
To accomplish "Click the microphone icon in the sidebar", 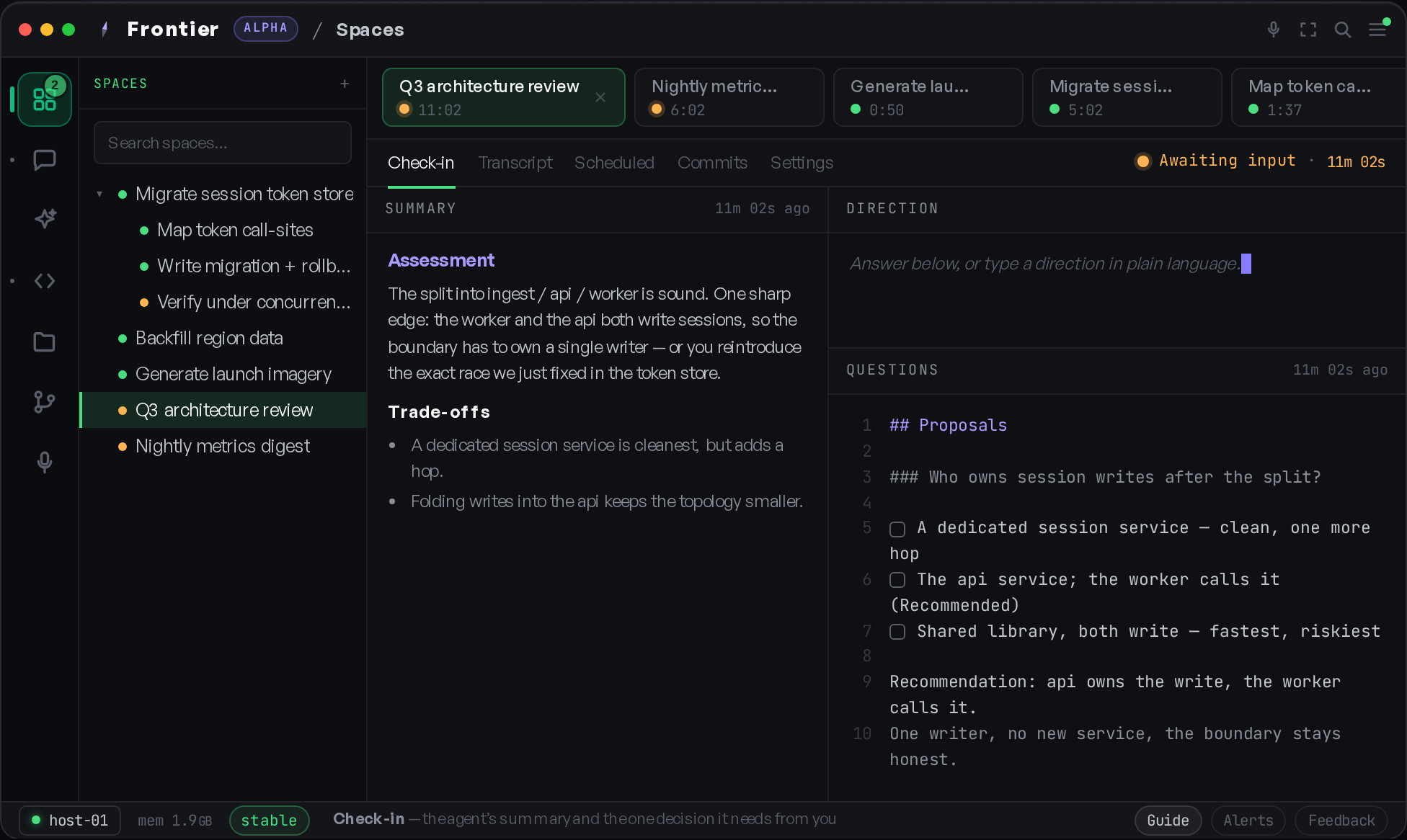I will (45, 462).
